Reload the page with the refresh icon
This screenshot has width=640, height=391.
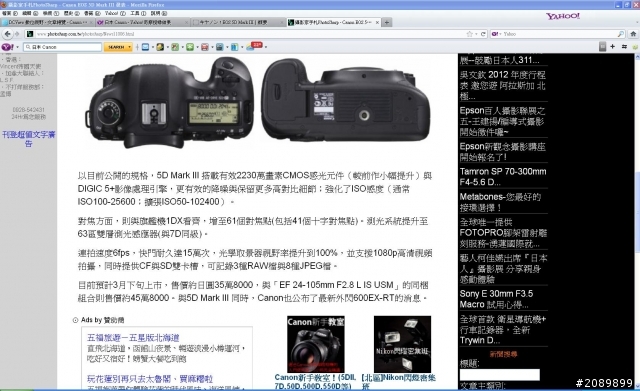(483, 34)
